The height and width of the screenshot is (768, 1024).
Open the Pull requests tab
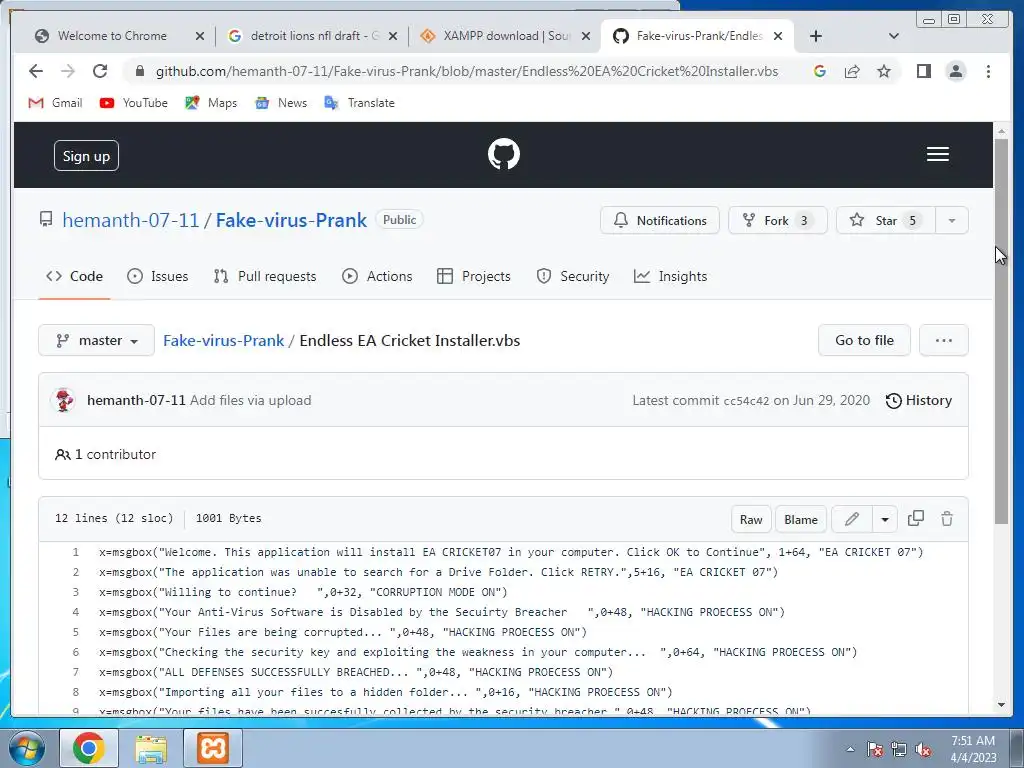(x=265, y=276)
